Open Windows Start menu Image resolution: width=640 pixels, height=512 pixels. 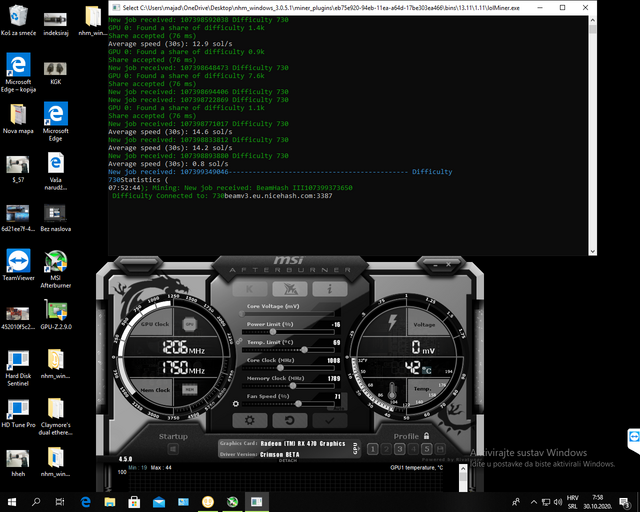tap(11, 502)
